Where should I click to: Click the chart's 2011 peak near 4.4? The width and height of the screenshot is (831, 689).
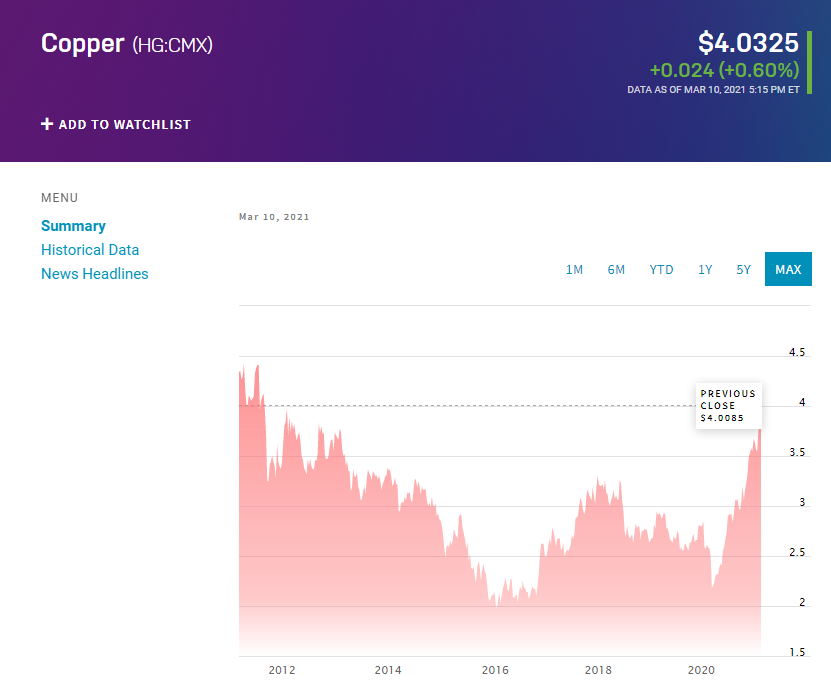tap(258, 366)
